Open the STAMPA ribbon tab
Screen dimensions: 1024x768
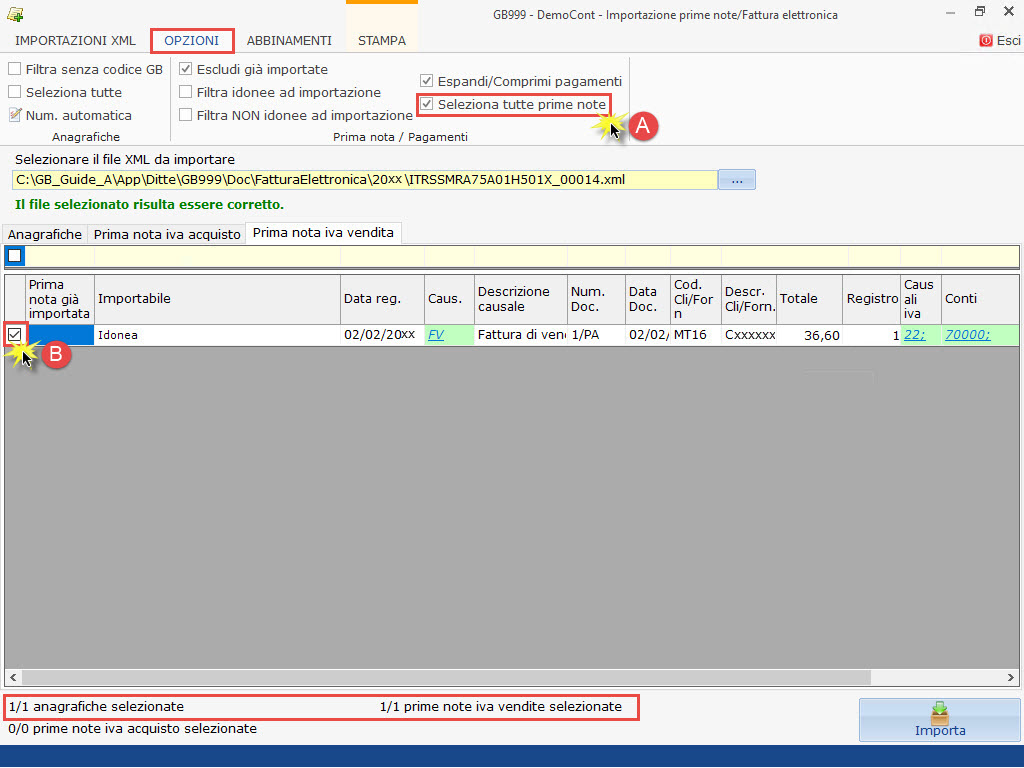tap(382, 41)
